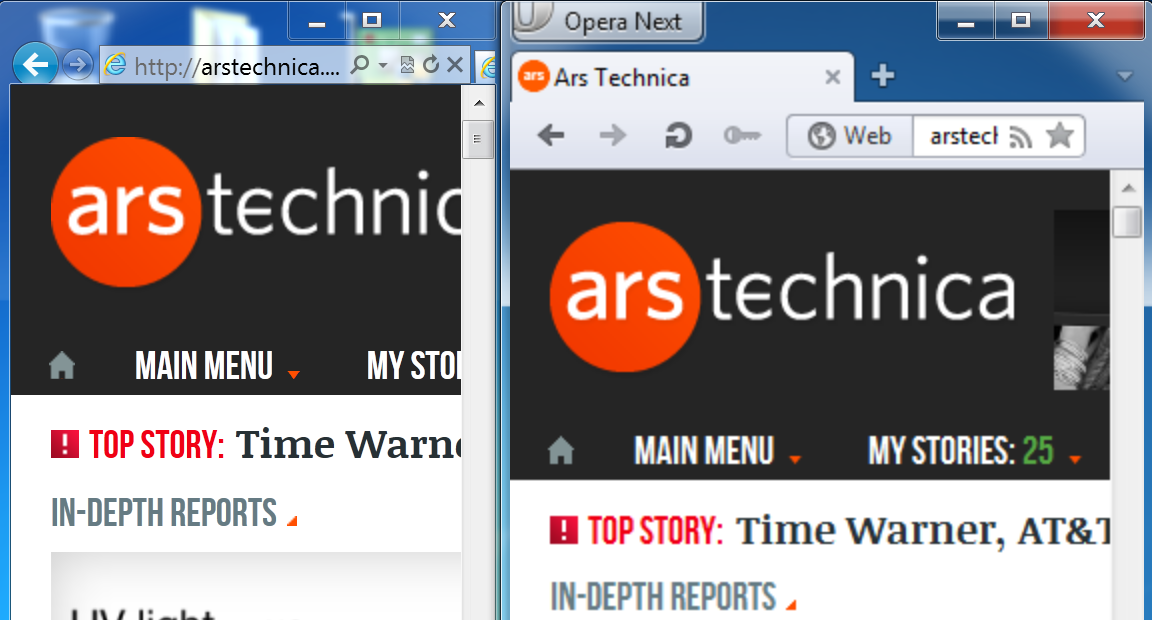Screen dimensions: 1152x620
Task: Reload the page in Opera
Action: [x=678, y=135]
